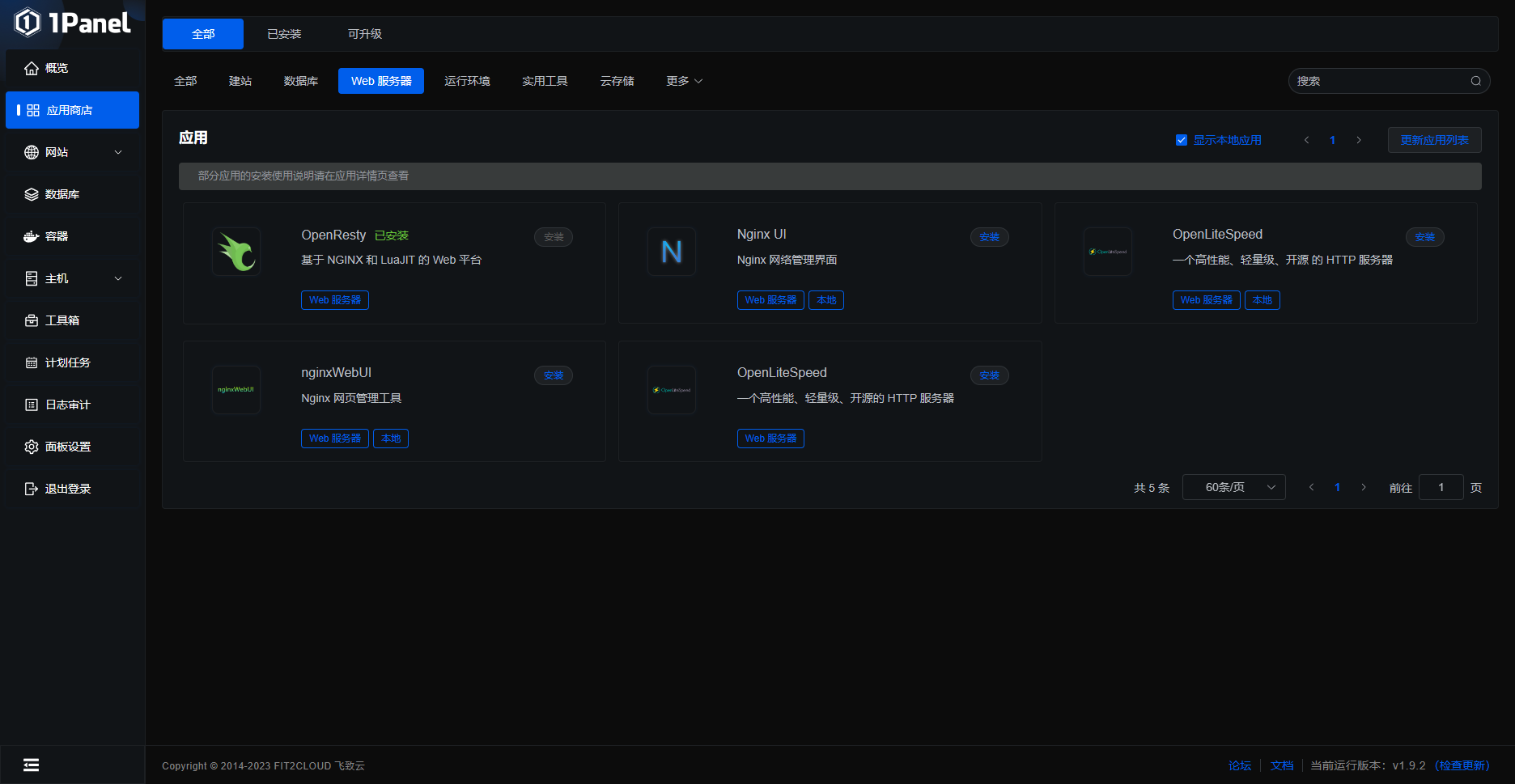Click the OpenResty app title
Image resolution: width=1515 pixels, height=784 pixels.
[x=333, y=235]
